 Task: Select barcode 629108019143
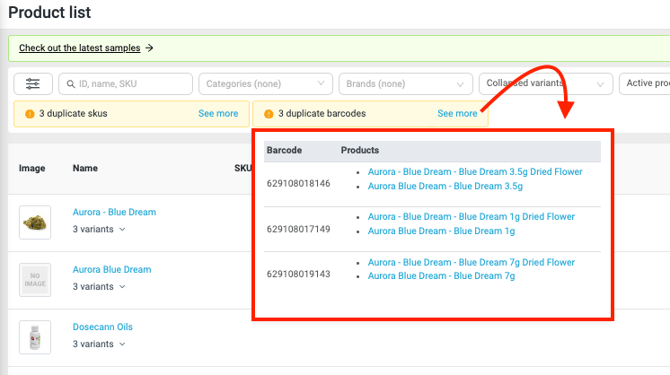(298, 274)
